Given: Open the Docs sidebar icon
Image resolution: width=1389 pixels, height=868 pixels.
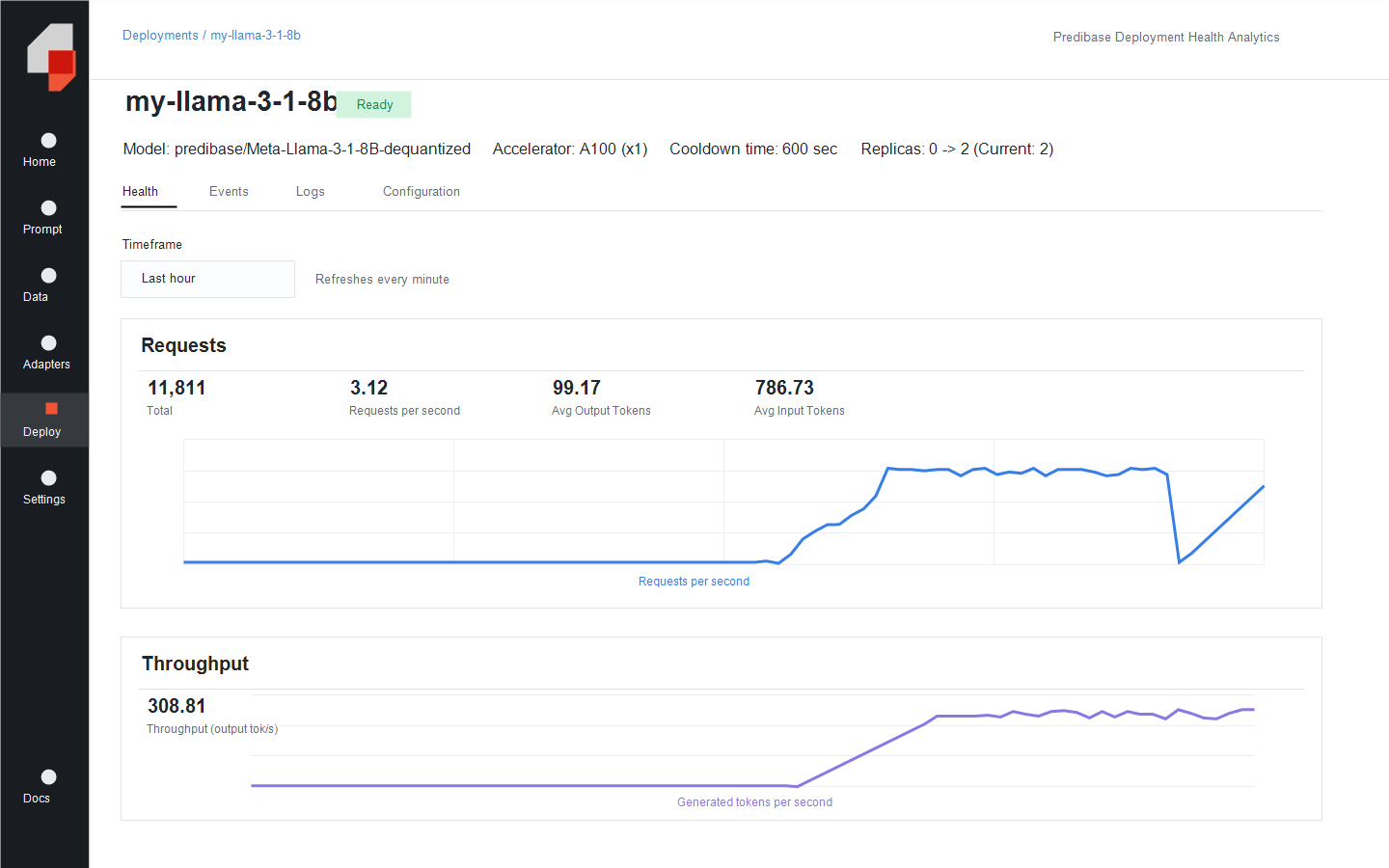Looking at the screenshot, I should 48,777.
